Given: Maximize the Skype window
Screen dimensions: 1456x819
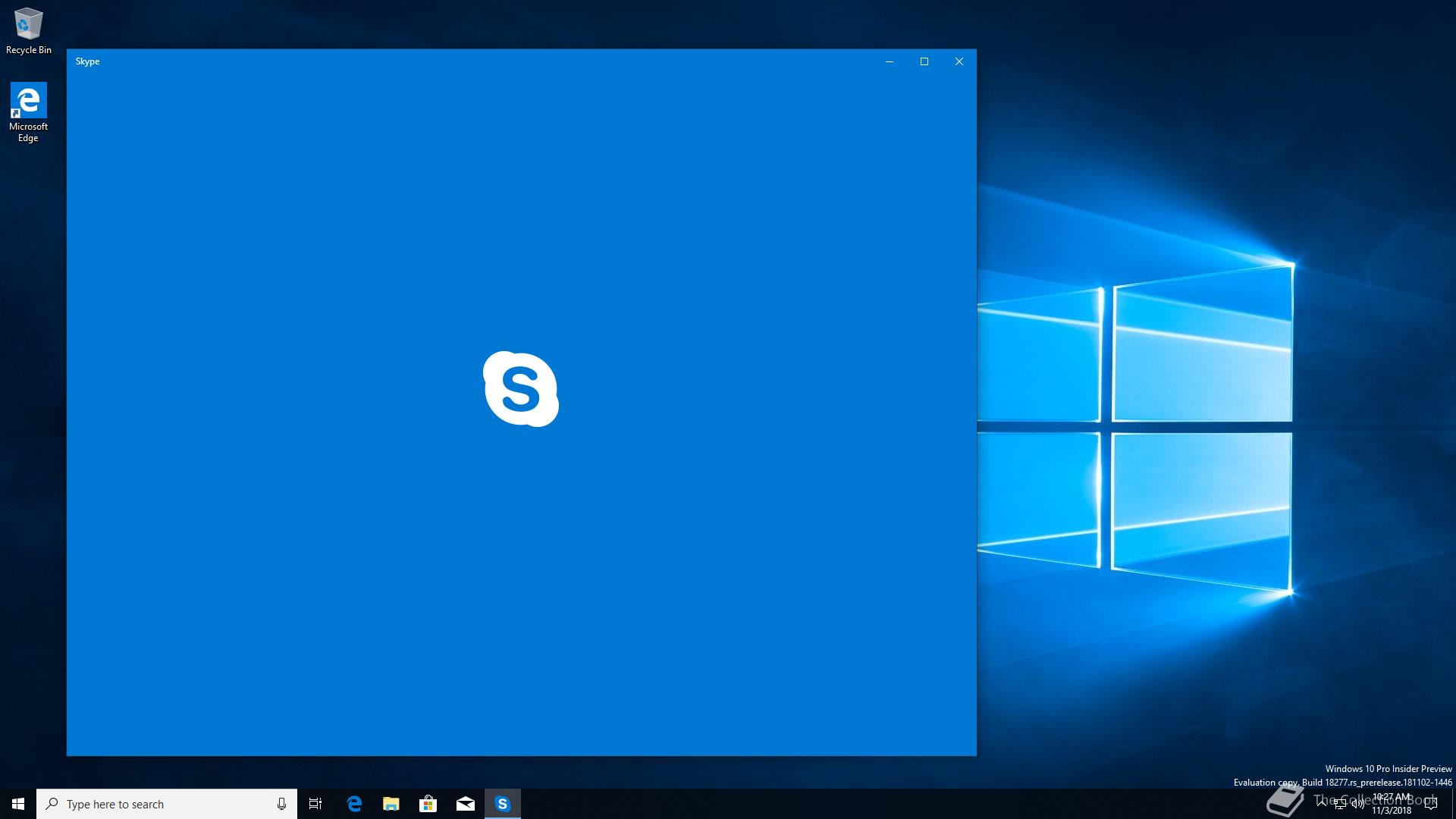Looking at the screenshot, I should 924,61.
